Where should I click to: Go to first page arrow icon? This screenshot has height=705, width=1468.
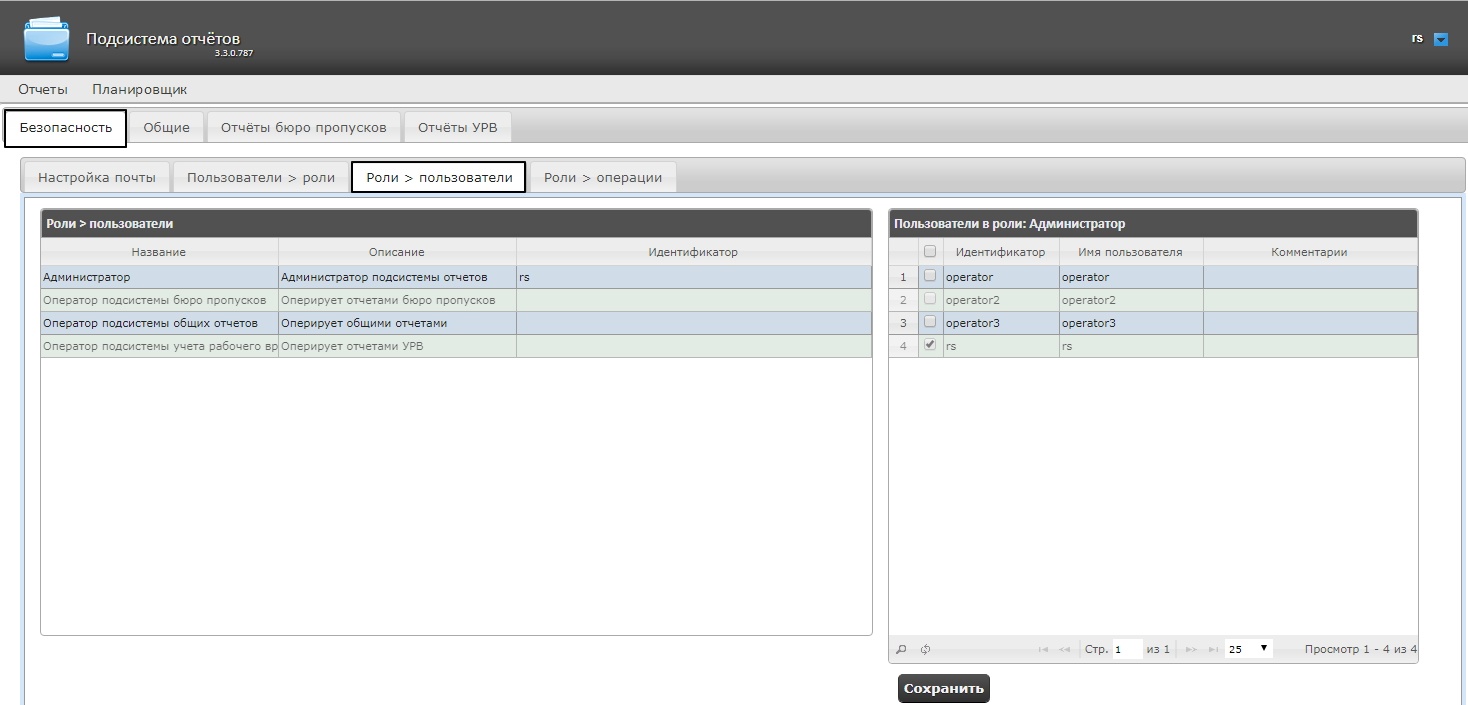(x=1043, y=650)
